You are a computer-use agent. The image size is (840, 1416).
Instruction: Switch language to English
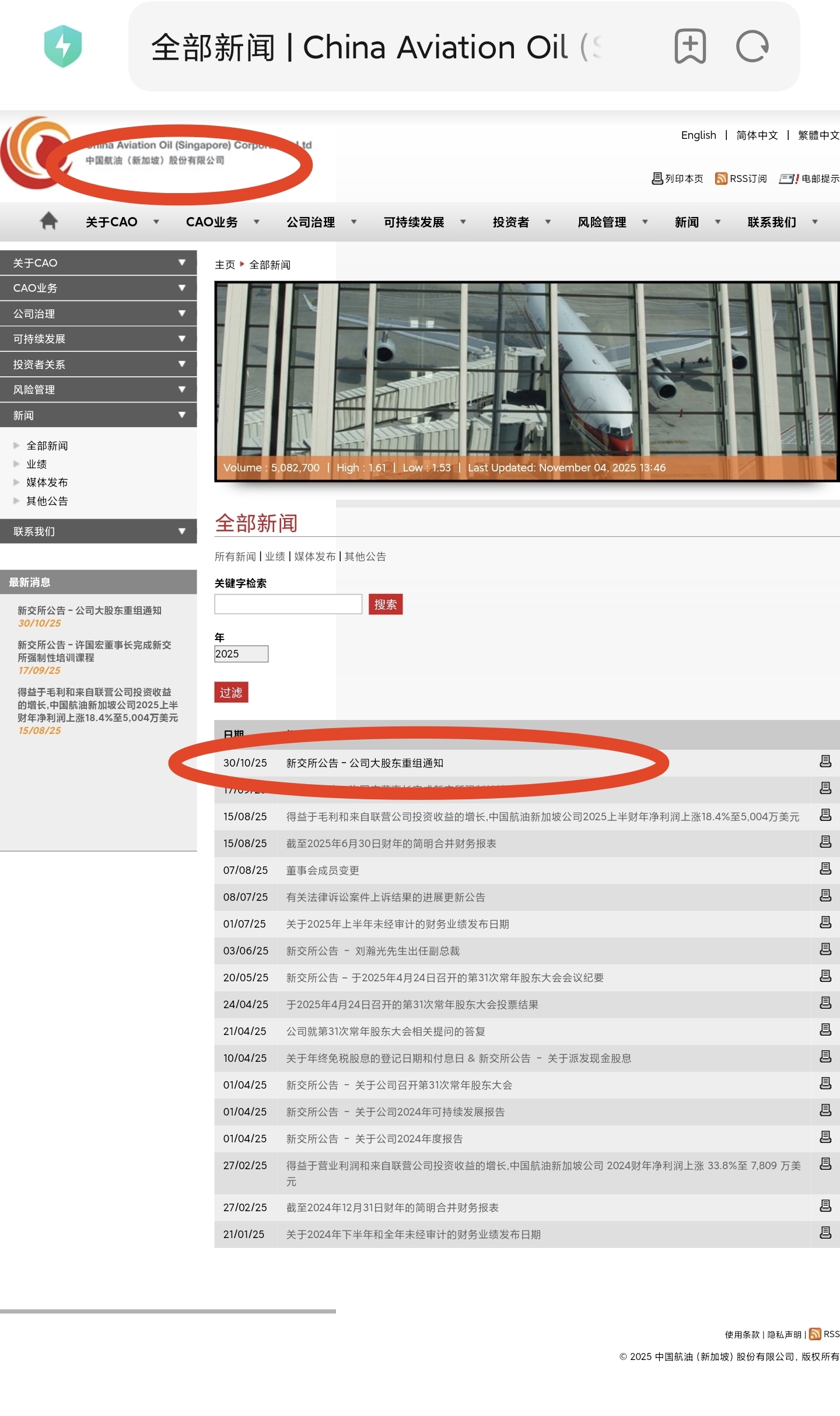698,135
